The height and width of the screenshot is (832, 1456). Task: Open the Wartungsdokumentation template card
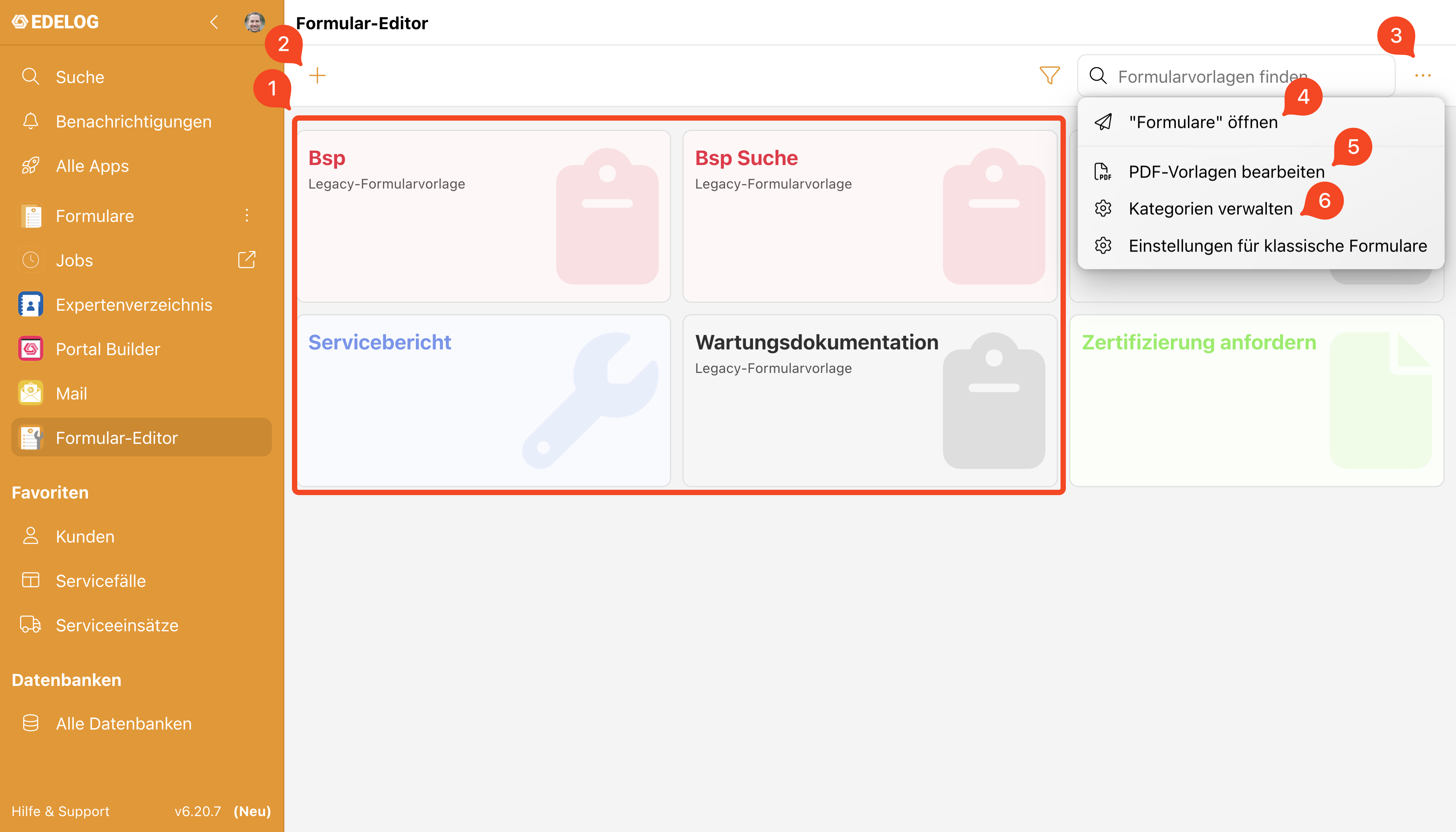(869, 401)
